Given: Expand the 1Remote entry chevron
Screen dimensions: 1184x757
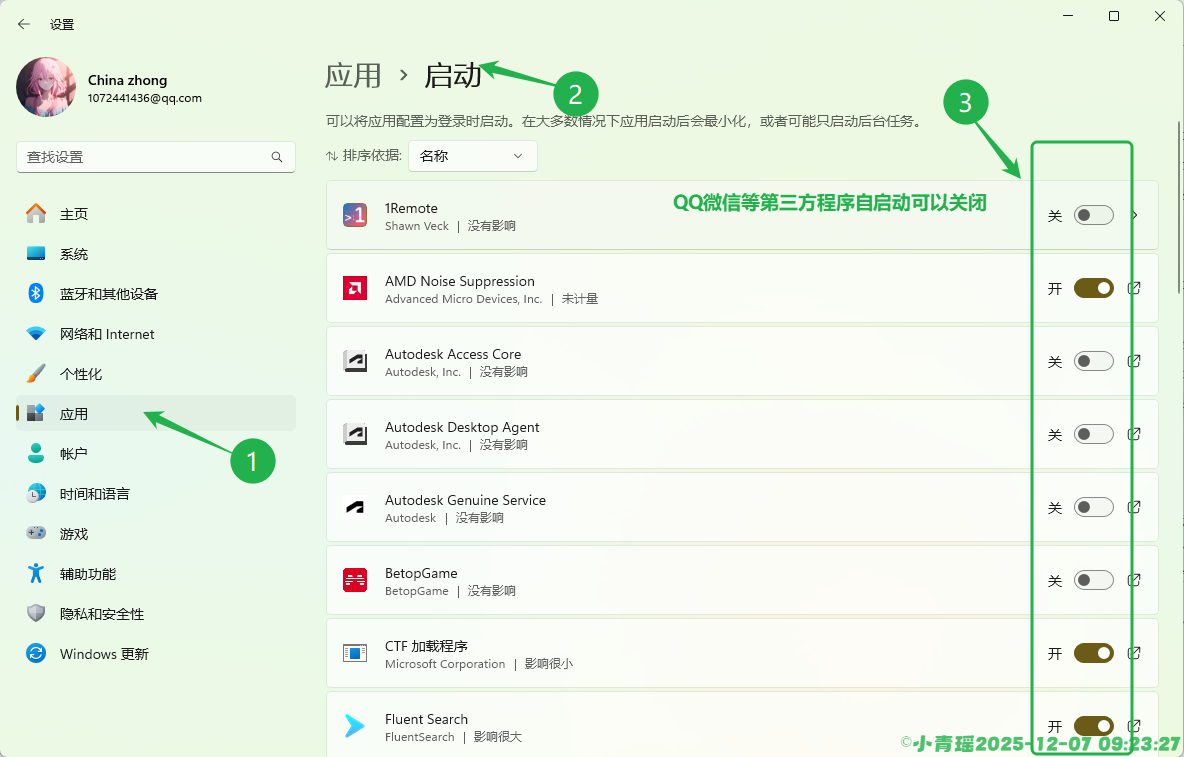Looking at the screenshot, I should pos(1134,215).
